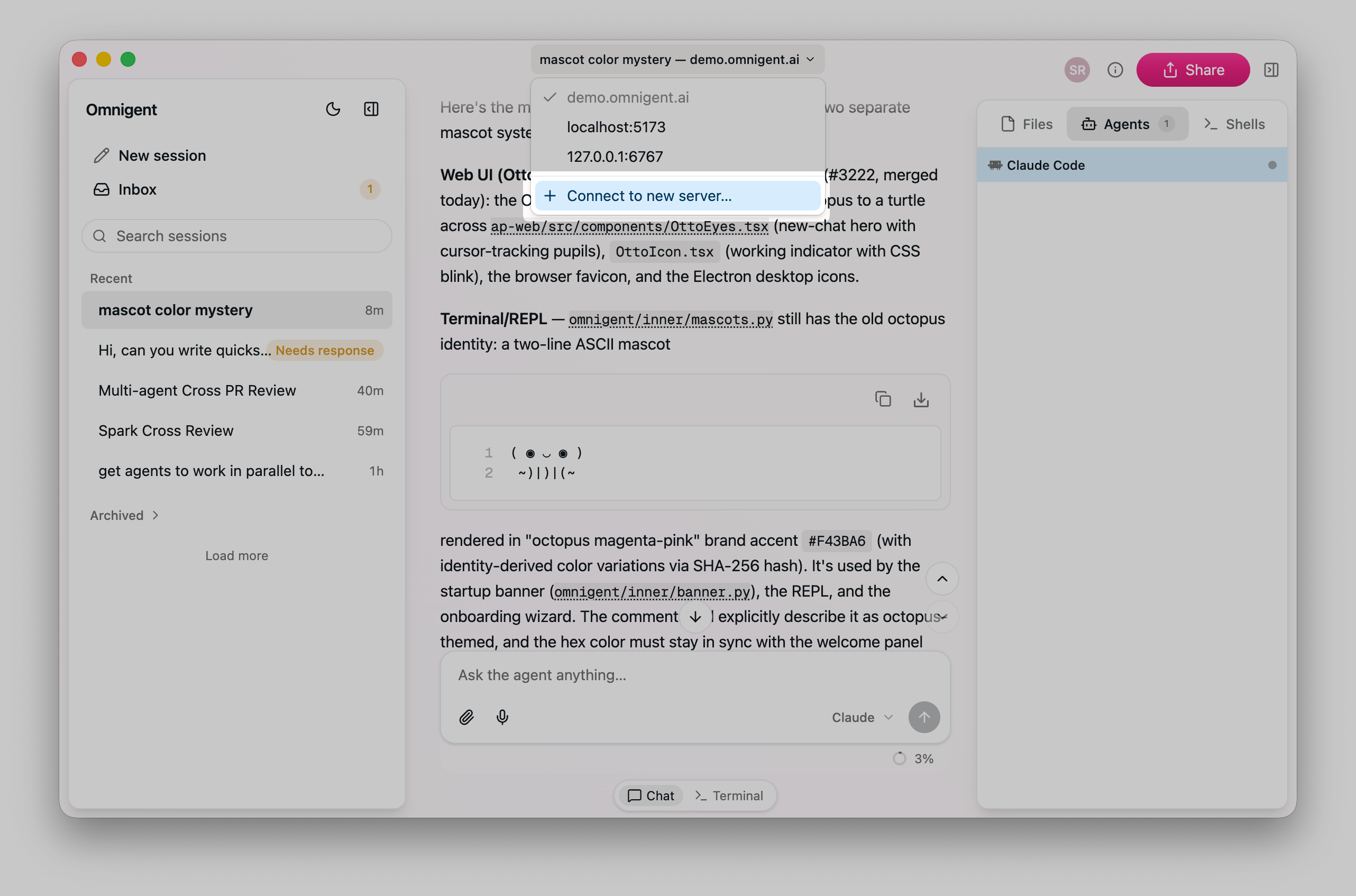This screenshot has height=896, width=1356.
Task: Focus the Search sessions field
Action: pyautogui.click(x=236, y=236)
